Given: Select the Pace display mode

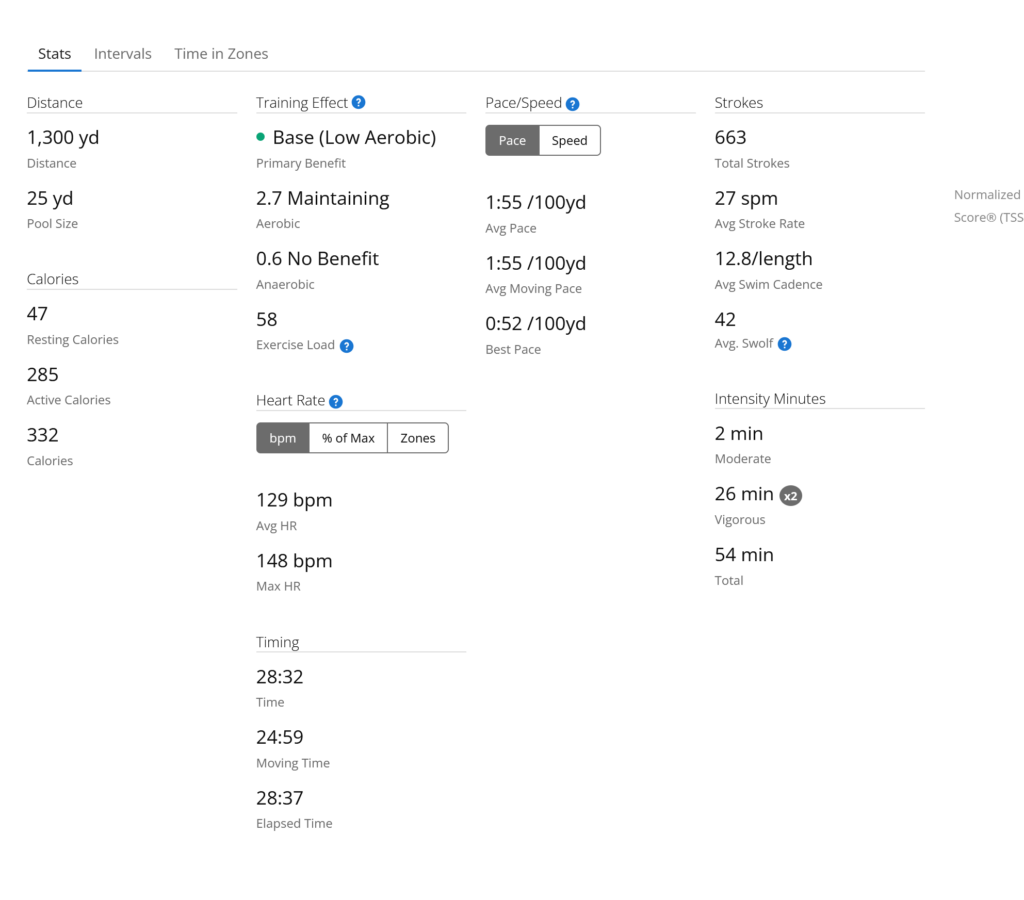Looking at the screenshot, I should [x=512, y=140].
